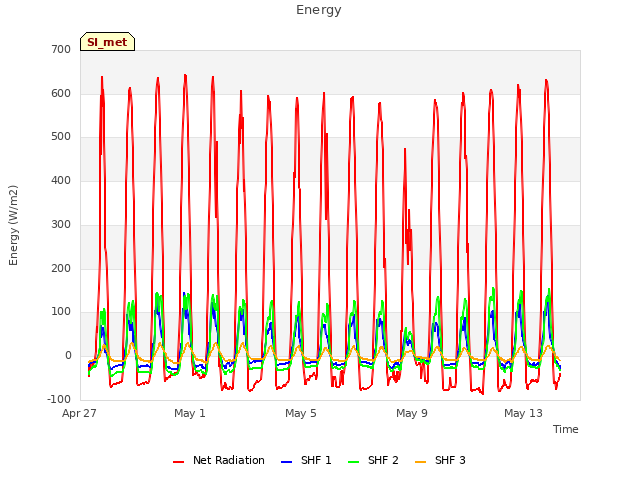Click the Time x-axis title
640x480 pixels.
point(565,429)
